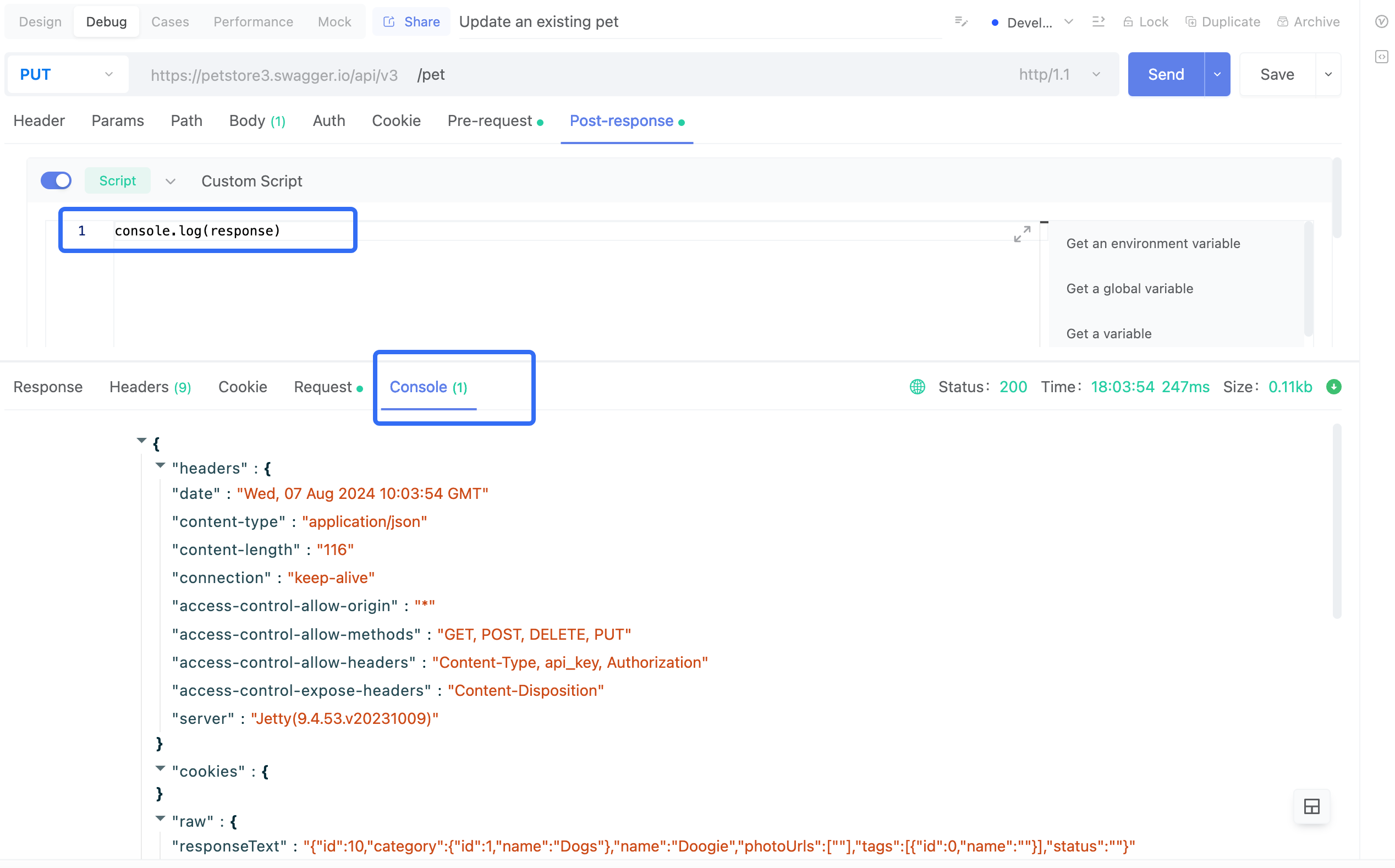Open the Auth tab
The height and width of the screenshot is (868, 1395).
click(x=329, y=120)
